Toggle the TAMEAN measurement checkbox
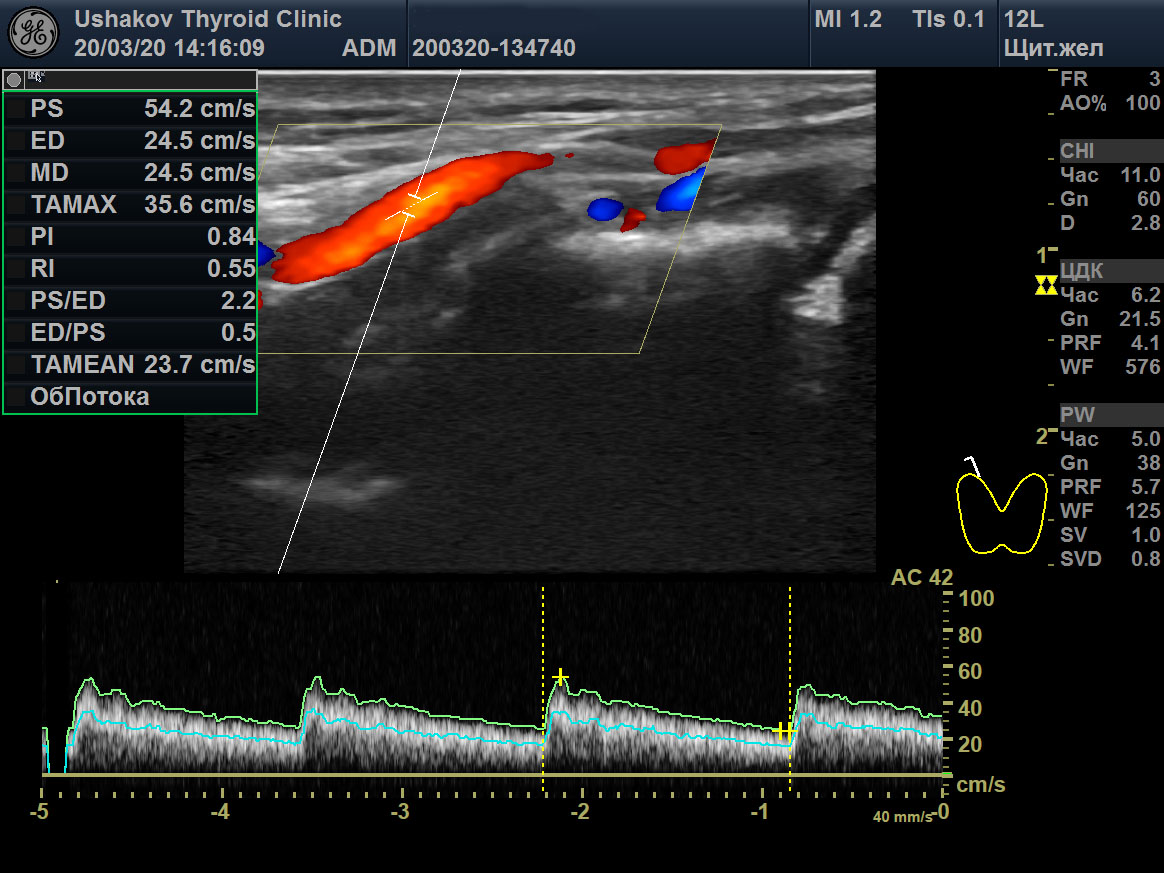Image resolution: width=1164 pixels, height=873 pixels. (14, 365)
